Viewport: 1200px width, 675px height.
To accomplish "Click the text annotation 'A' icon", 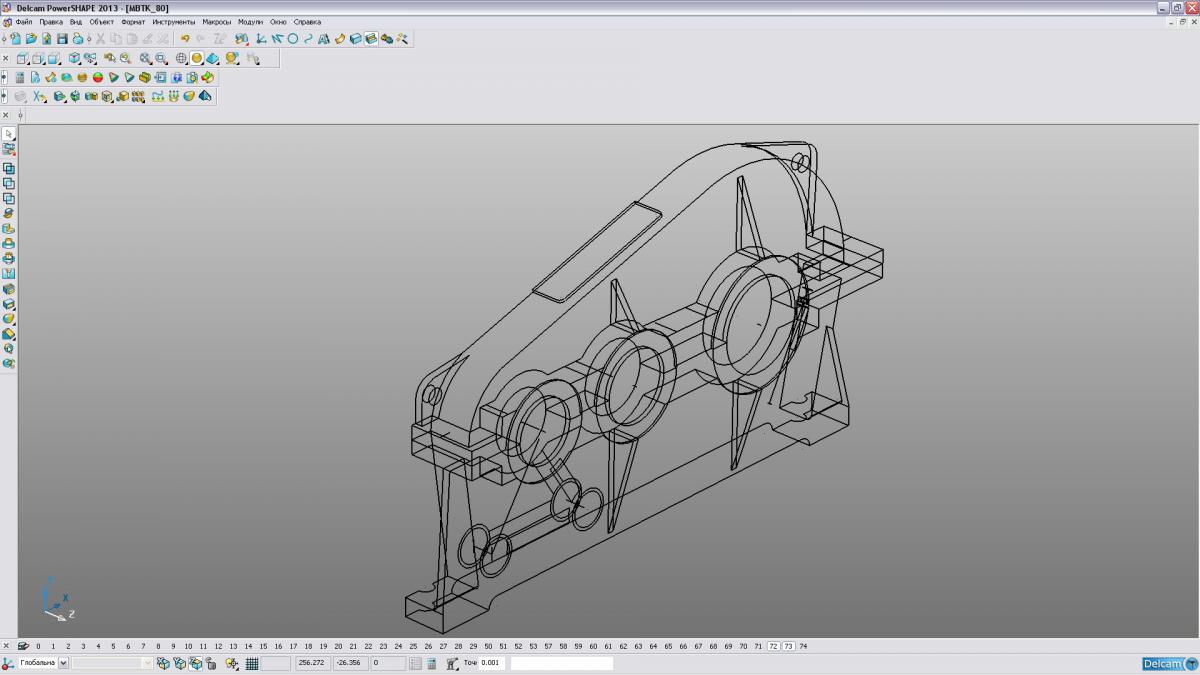I will point(324,39).
